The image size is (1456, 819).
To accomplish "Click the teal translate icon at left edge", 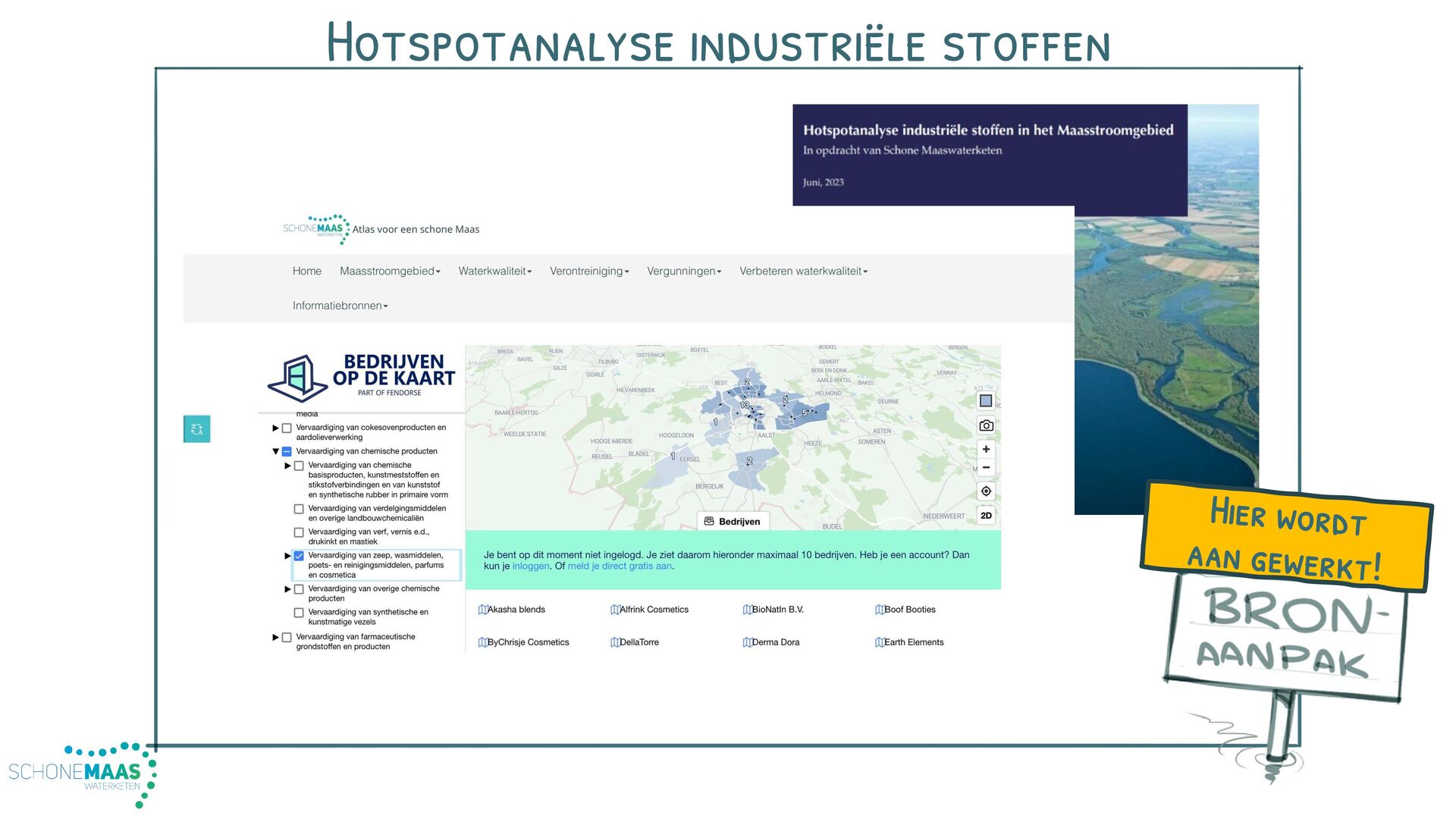I will pos(197,429).
